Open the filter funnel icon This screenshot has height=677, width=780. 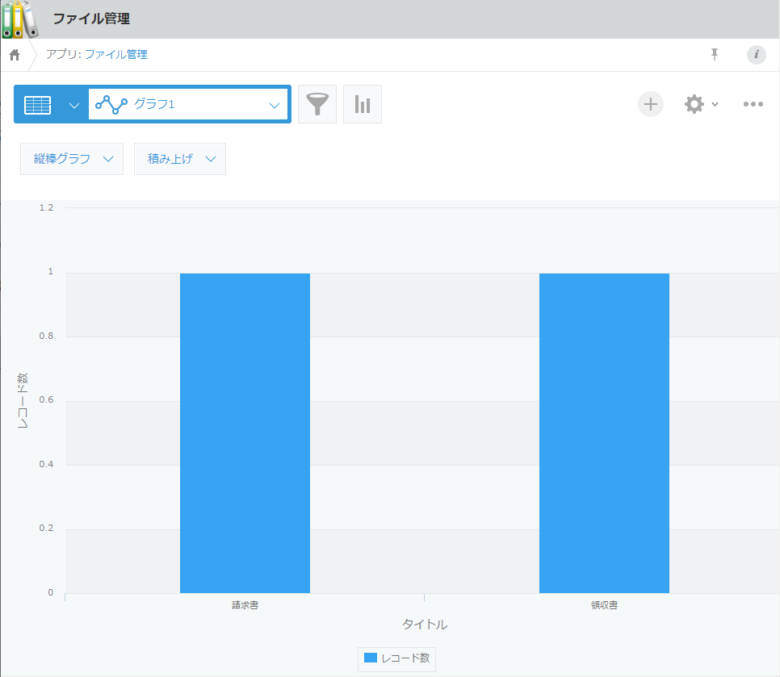[x=317, y=104]
